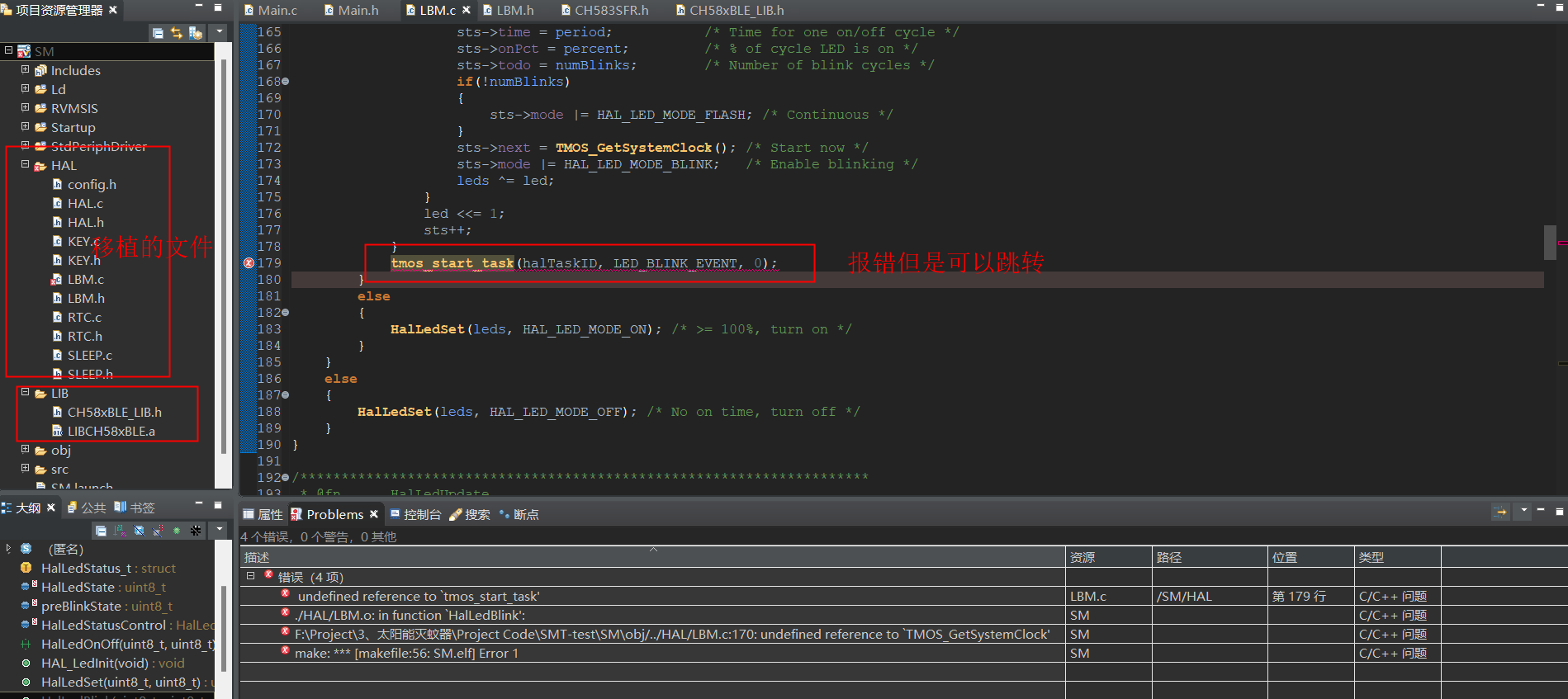Open the 控制台 console tab
The height and width of the screenshot is (699, 1568).
[416, 514]
